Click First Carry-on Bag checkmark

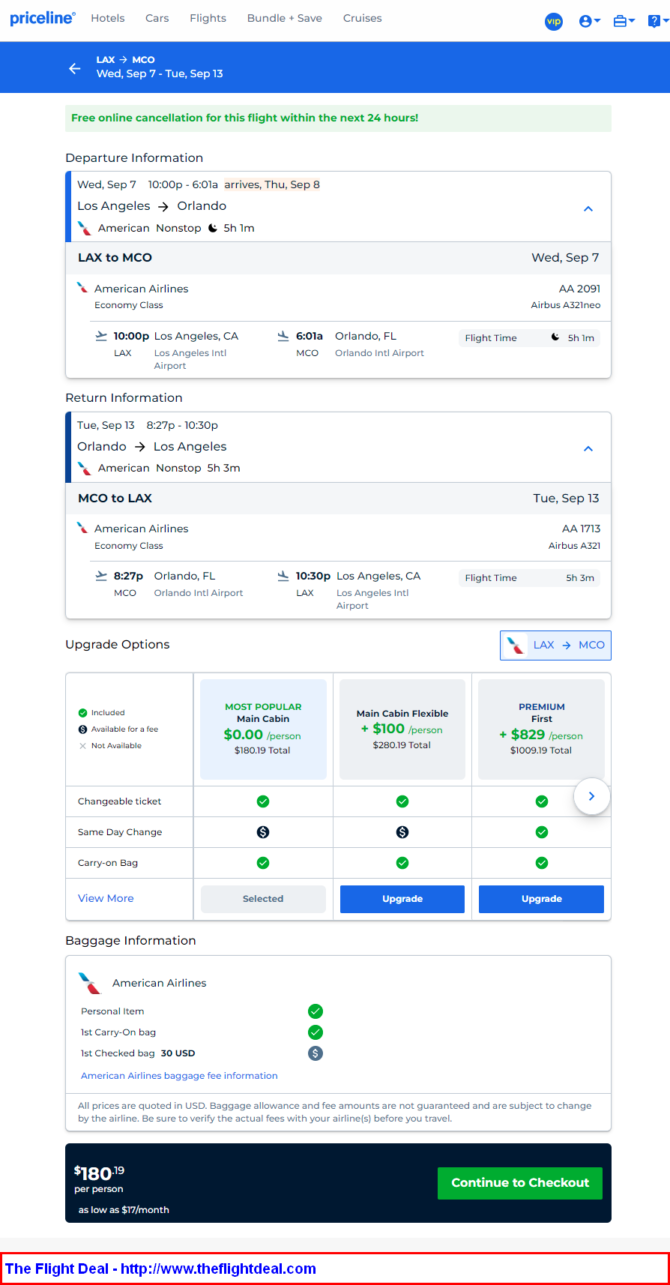(541, 863)
